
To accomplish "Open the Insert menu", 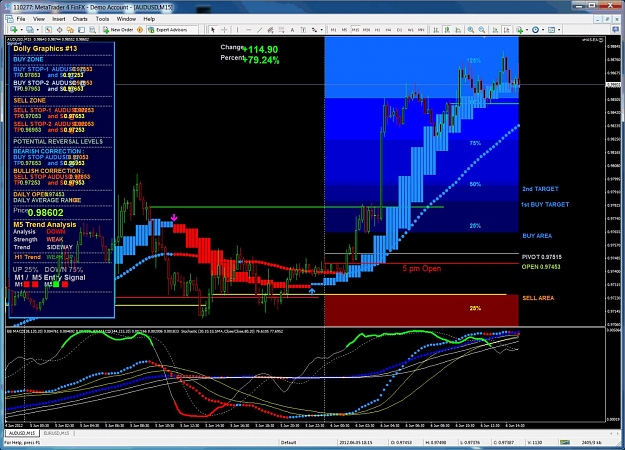I will pyautogui.click(x=59, y=19).
